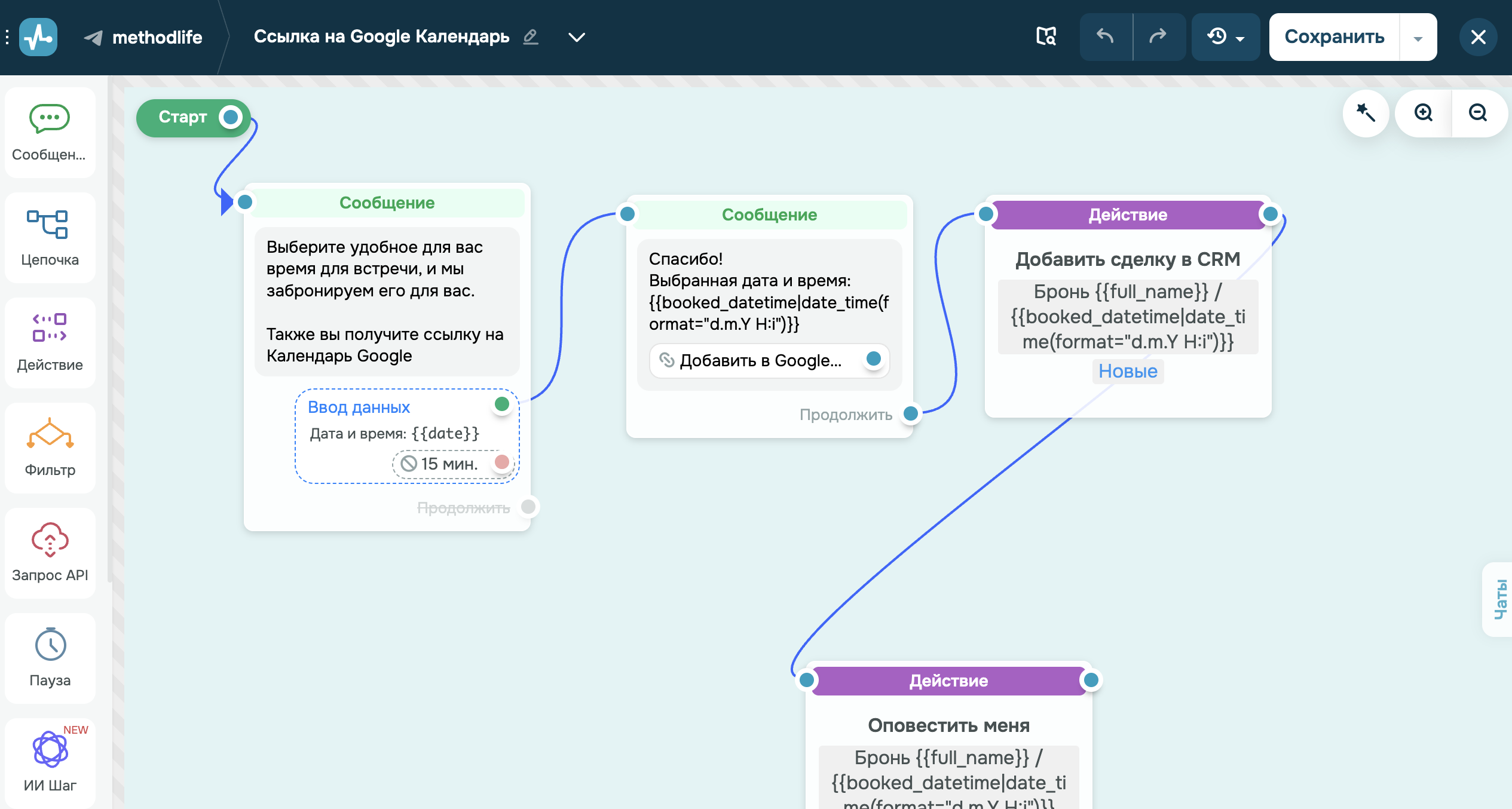Viewport: 1512px width, 809px height.
Task: Expand the scenario name chevron
Action: pos(576,37)
